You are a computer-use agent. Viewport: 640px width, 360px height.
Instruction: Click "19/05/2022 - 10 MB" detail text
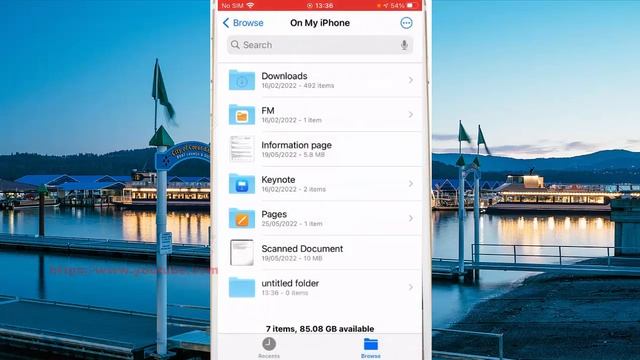pyautogui.click(x=292, y=258)
